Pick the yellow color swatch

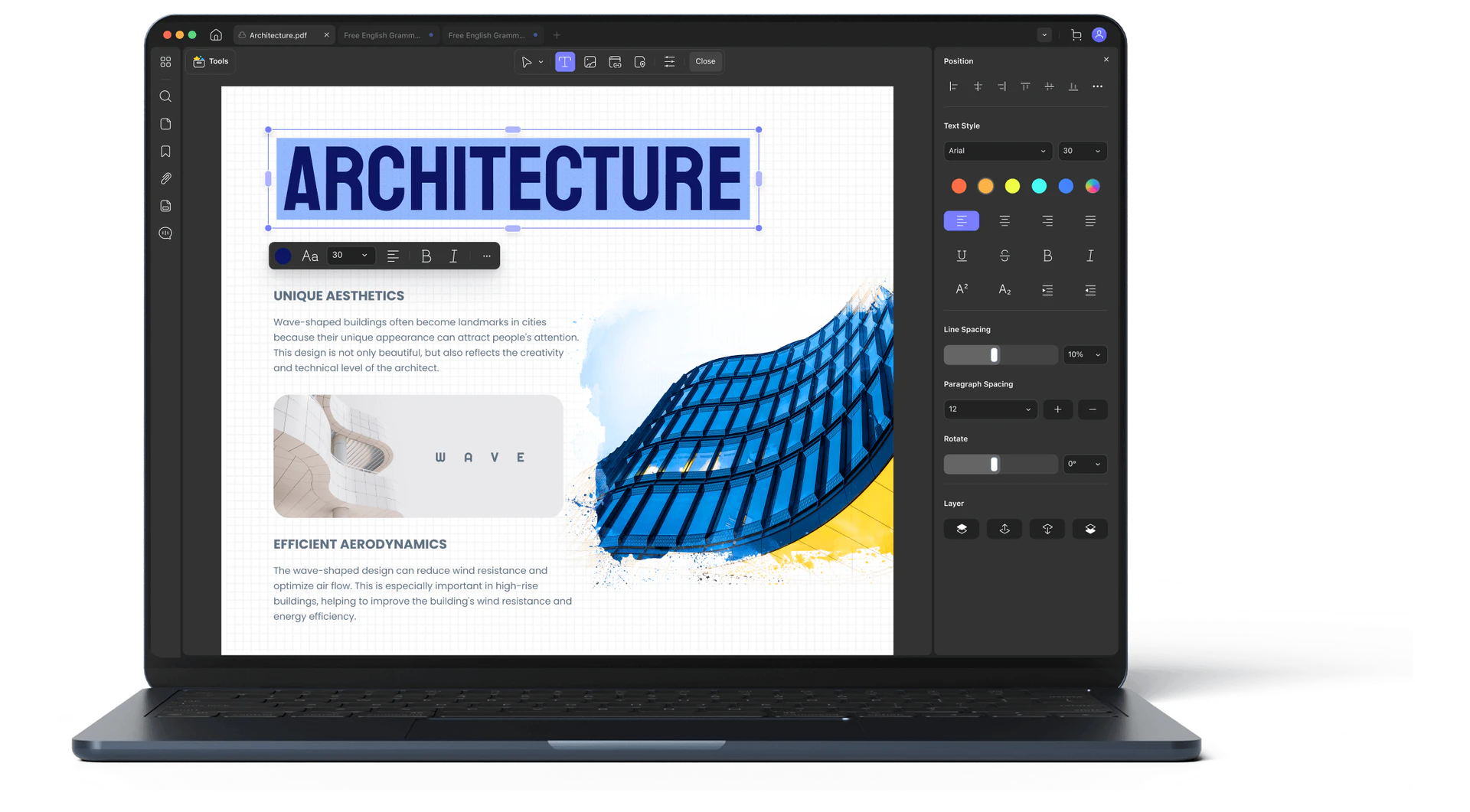click(x=1012, y=186)
